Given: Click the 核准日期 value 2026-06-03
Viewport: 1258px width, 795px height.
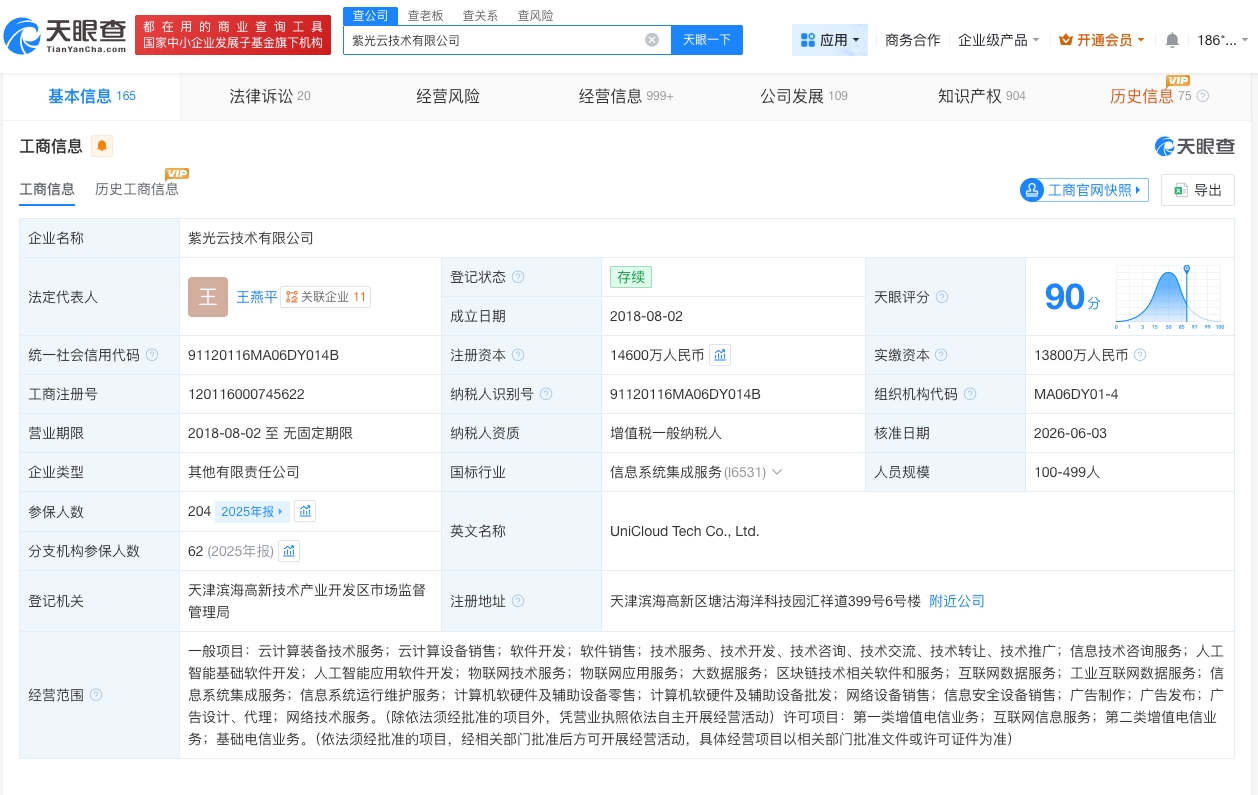Looking at the screenshot, I should coord(1070,433).
